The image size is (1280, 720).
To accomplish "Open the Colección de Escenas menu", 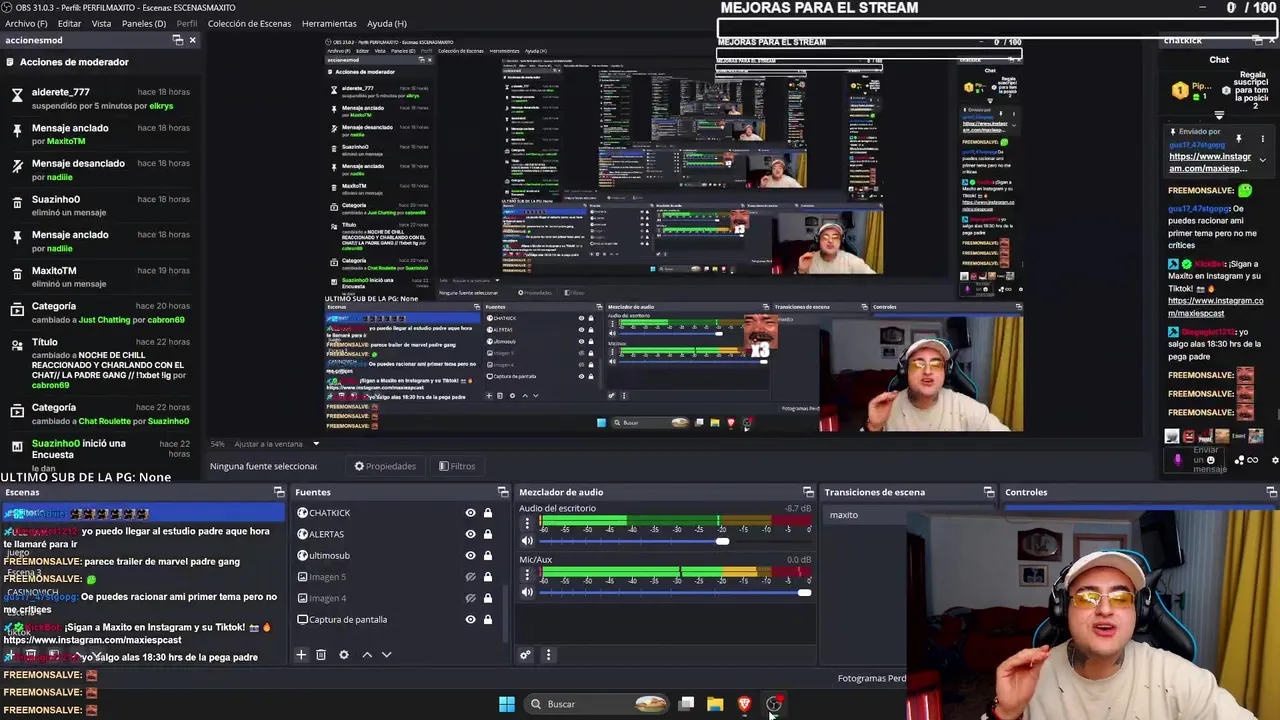I will pos(250,23).
